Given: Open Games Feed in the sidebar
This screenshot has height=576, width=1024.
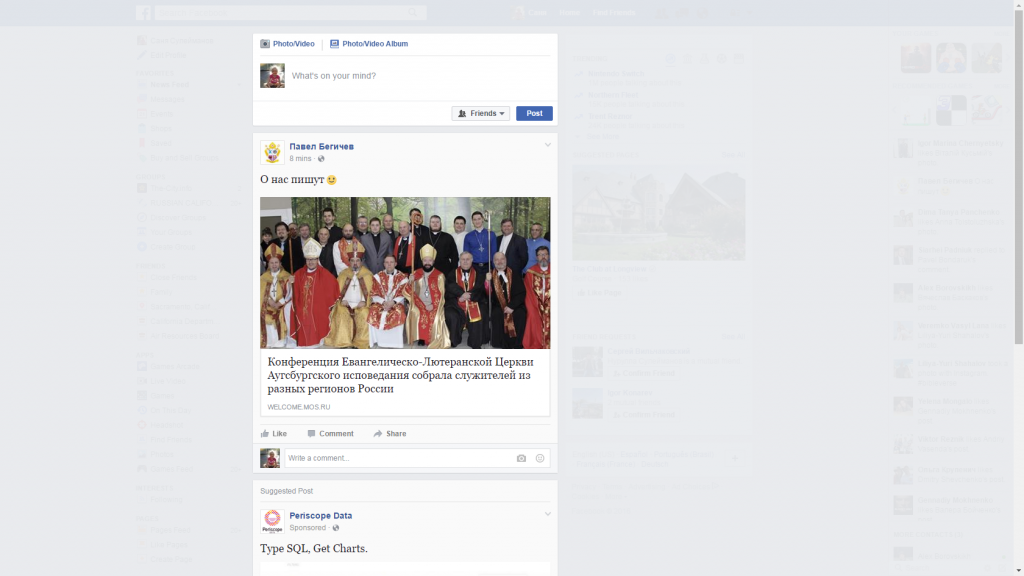Looking at the screenshot, I should (171, 469).
